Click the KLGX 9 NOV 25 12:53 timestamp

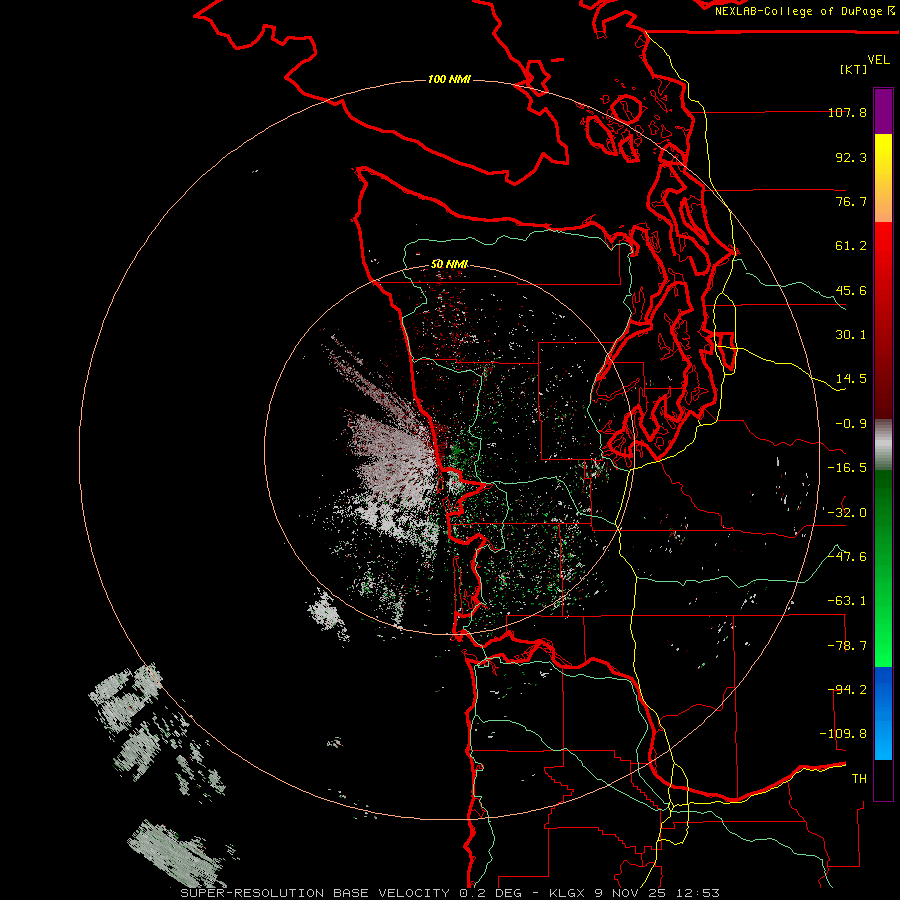(634, 893)
